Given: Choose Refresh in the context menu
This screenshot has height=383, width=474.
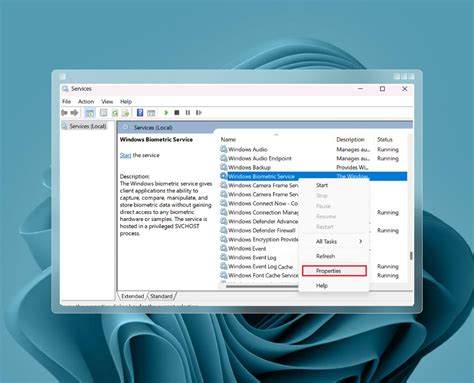Looking at the screenshot, I should 334,256.
